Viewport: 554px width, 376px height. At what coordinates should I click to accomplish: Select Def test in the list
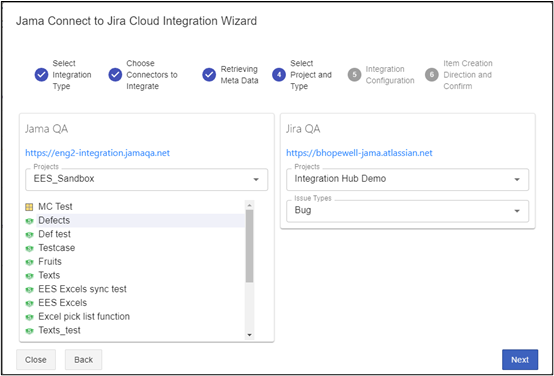click(x=54, y=234)
